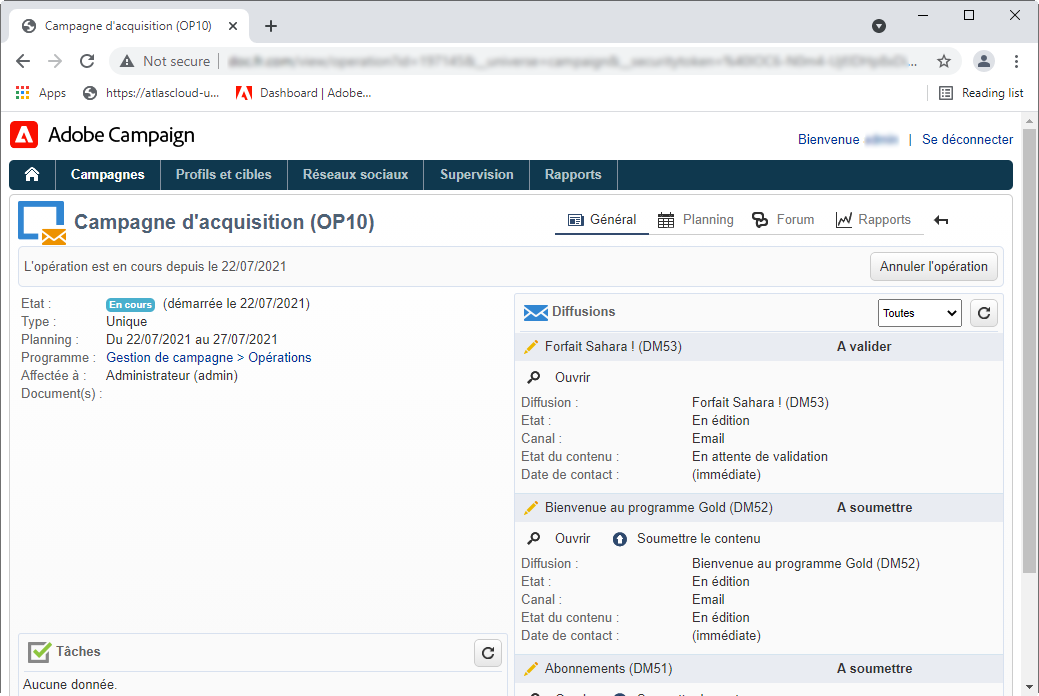Viewport: 1039px width, 696px height.
Task: Click the Not secure warning icon
Action: point(127,61)
